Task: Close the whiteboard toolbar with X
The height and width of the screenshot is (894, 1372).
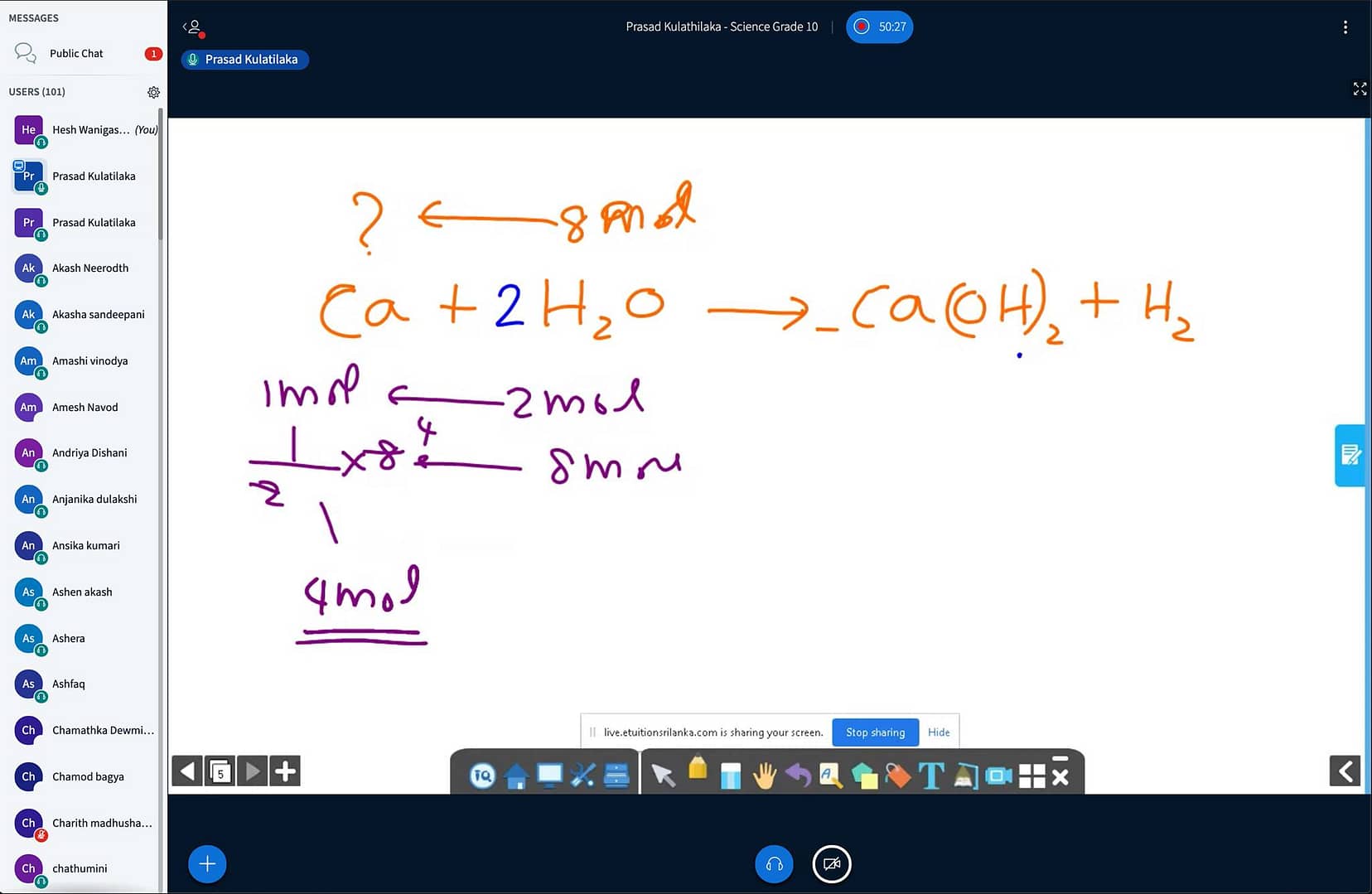Action: pyautogui.click(x=1060, y=776)
